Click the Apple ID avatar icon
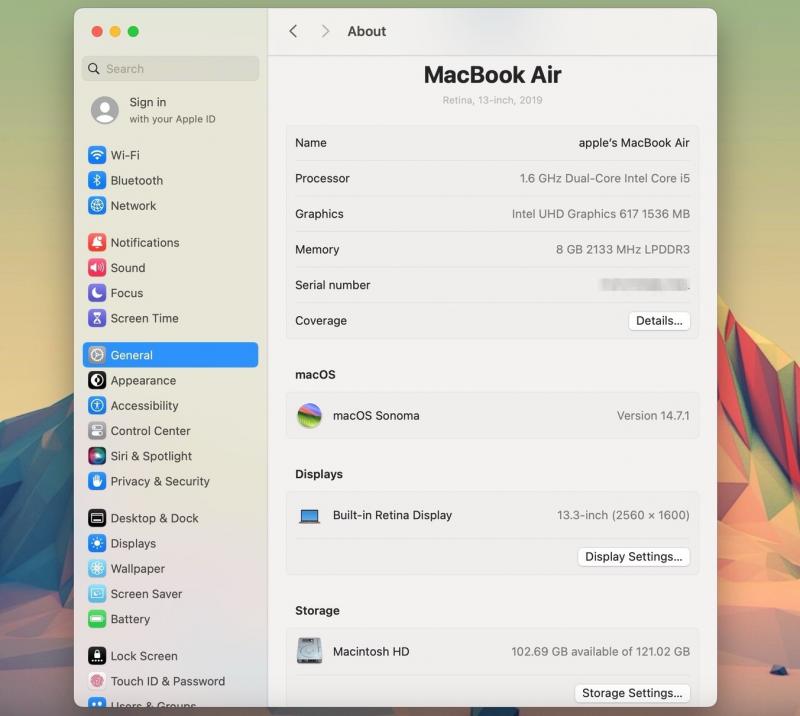Viewport: 800px width, 716px height. 105,110
